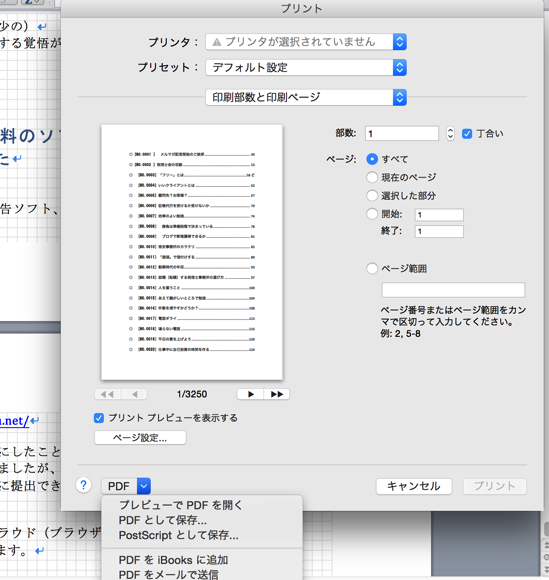The image size is (549, 580).
Task: Click the 部数 copies input field
Action: tap(402, 134)
